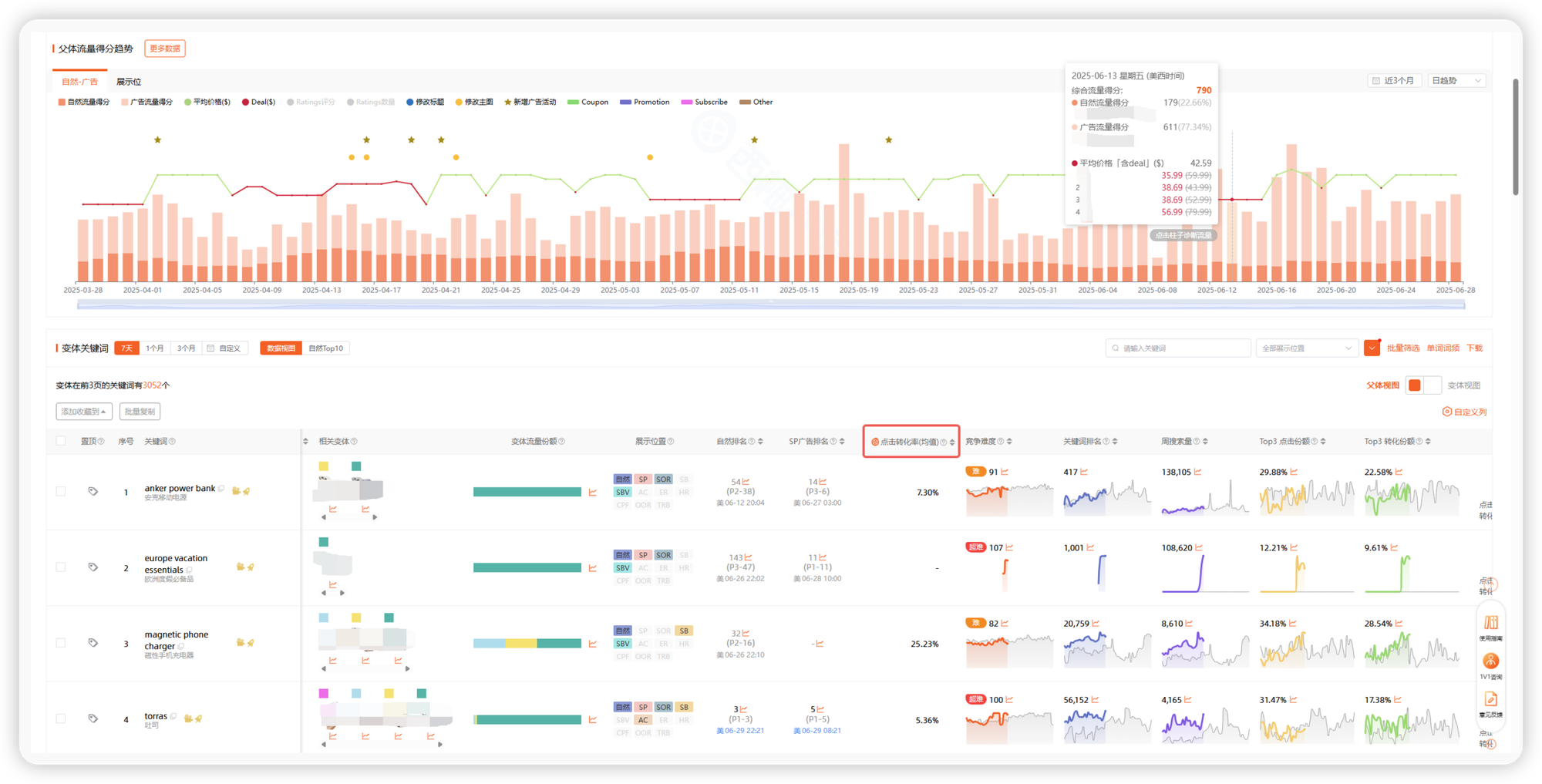Screen dimensions: 1542x784
Task: Toggle the Deal($) legend item
Action: pyautogui.click(x=259, y=102)
